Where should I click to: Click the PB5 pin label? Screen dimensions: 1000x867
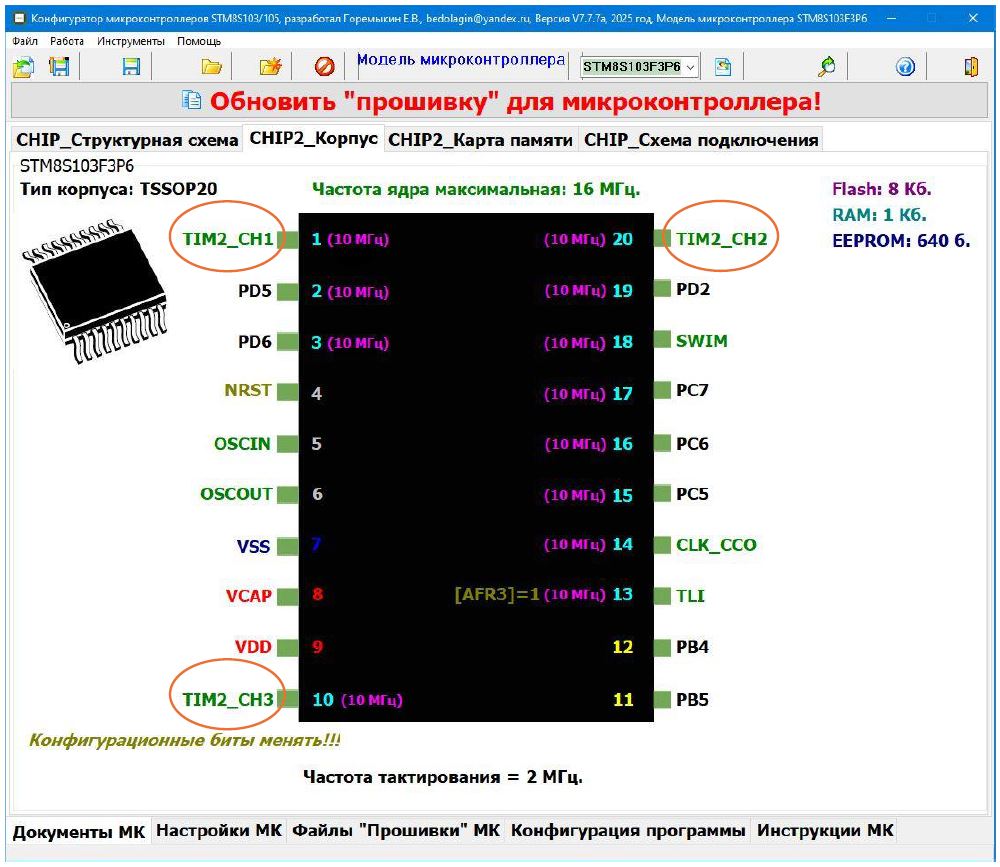point(692,699)
